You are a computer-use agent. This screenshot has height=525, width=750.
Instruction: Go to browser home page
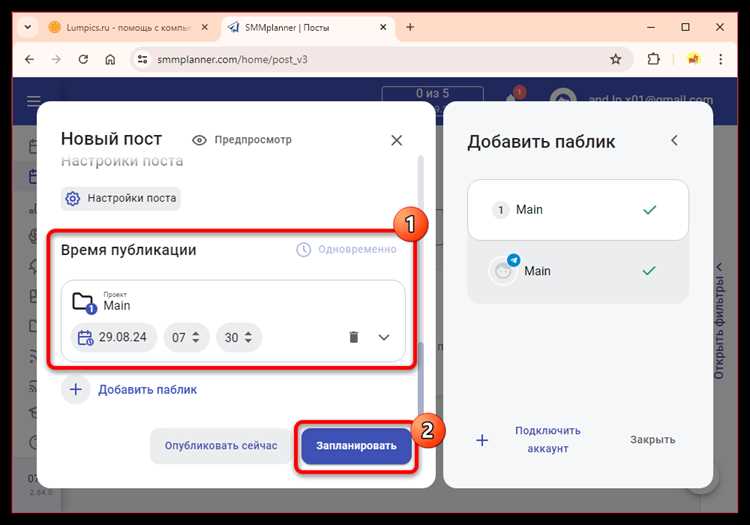pyautogui.click(x=110, y=59)
